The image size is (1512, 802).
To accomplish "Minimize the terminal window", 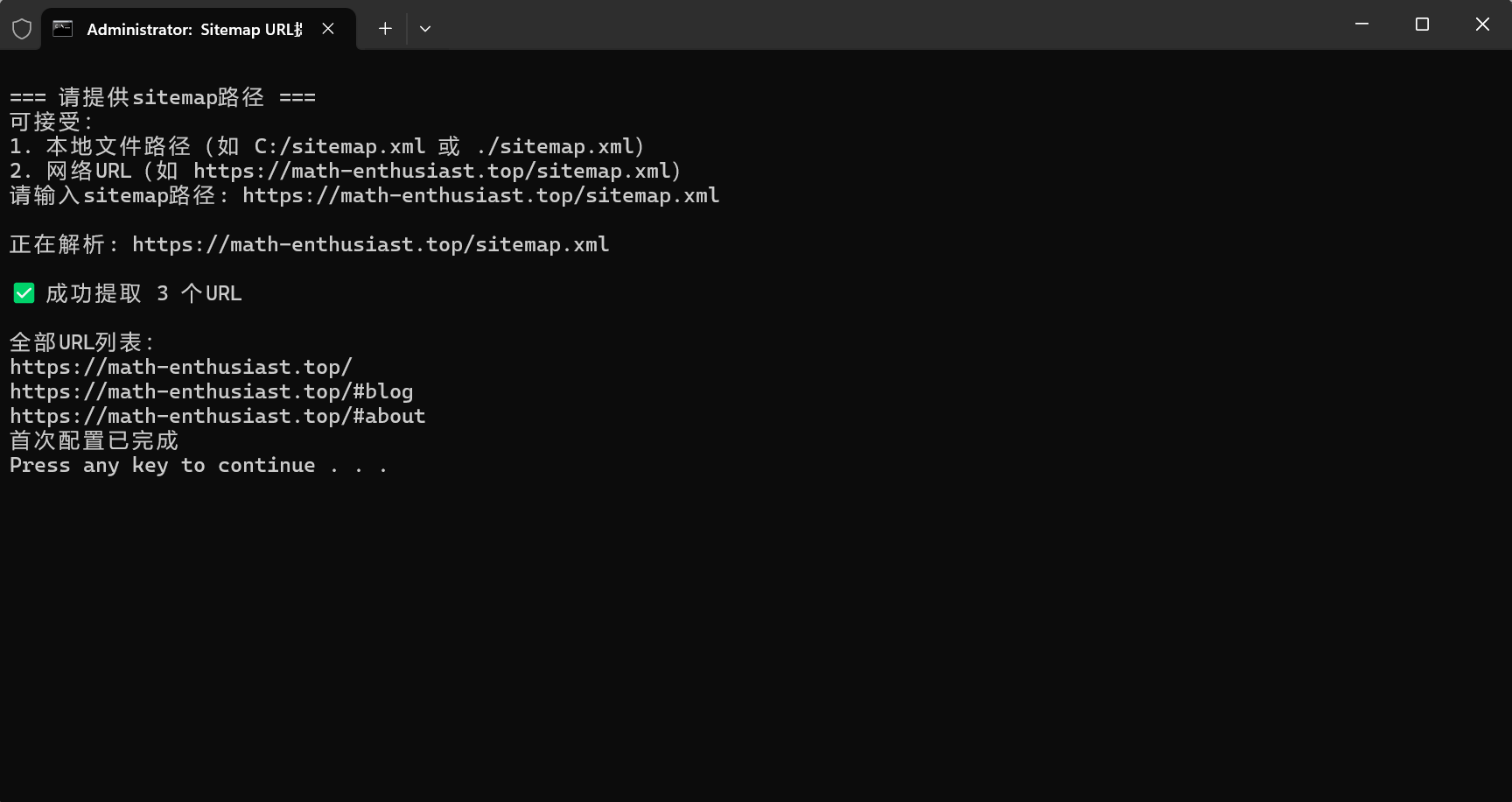I will click(1361, 25).
